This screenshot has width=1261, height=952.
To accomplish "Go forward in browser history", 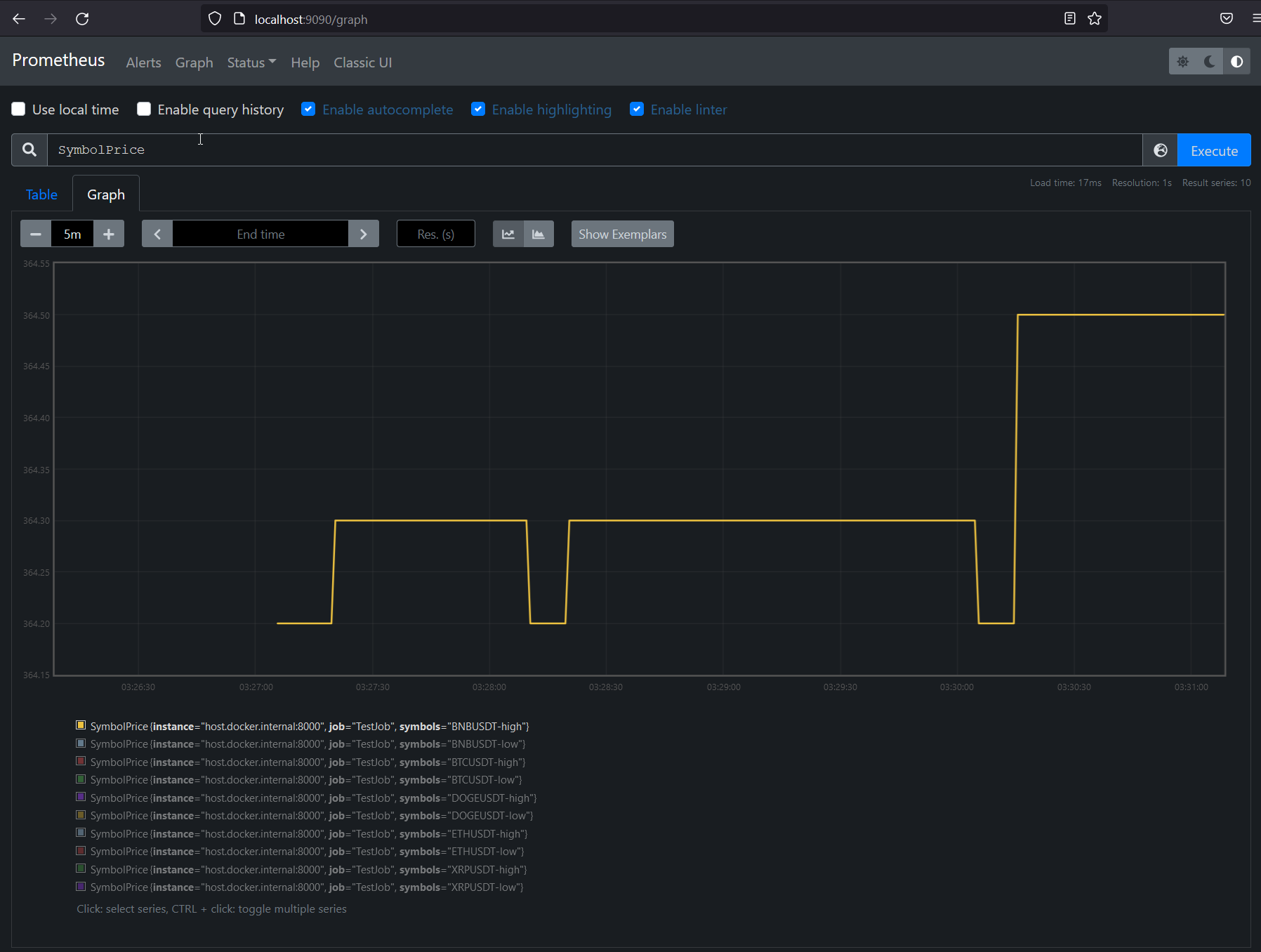I will click(x=51, y=19).
